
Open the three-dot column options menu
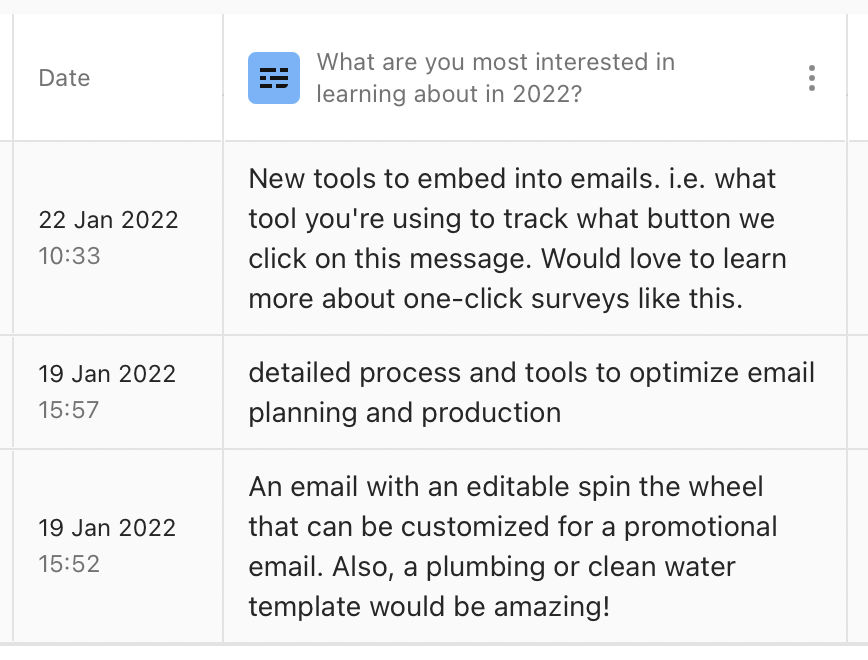click(811, 78)
